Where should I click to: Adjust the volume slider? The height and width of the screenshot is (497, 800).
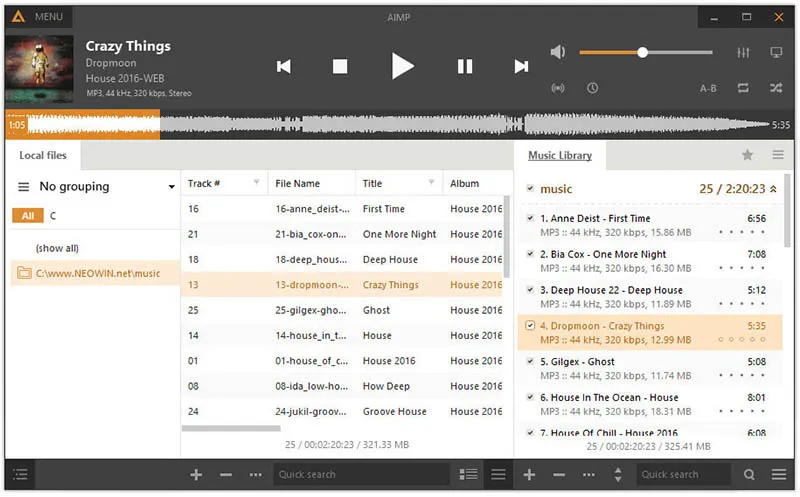tap(643, 52)
